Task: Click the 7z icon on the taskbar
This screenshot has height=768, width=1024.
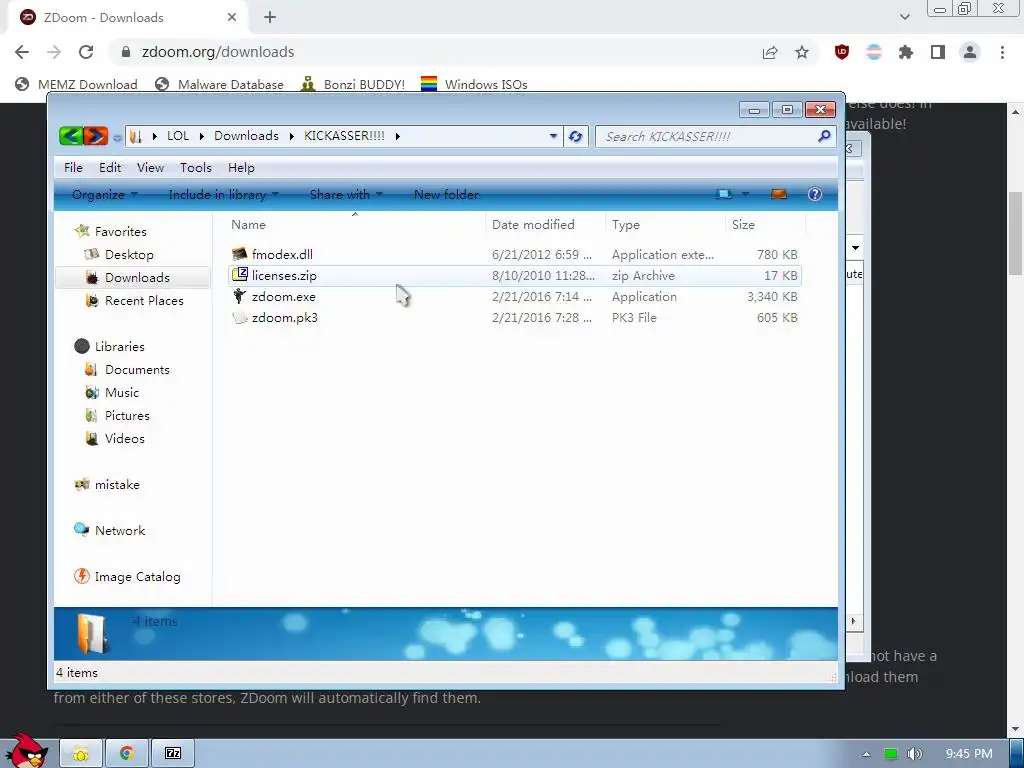Action: (x=172, y=753)
